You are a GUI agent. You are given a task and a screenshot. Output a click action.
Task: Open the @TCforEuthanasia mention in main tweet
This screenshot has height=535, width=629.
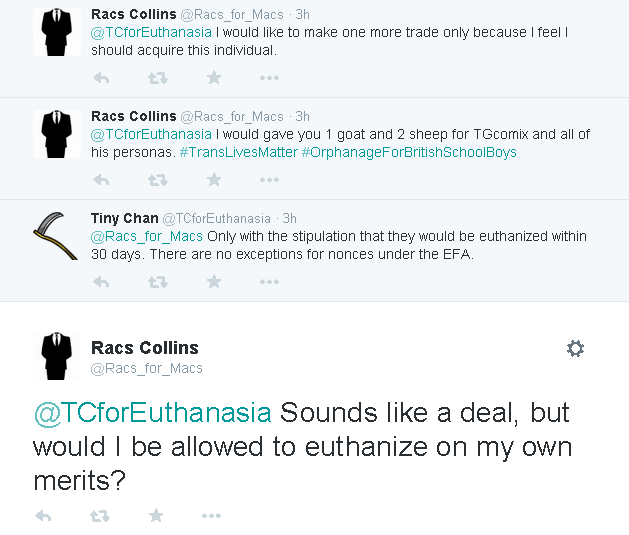152,413
